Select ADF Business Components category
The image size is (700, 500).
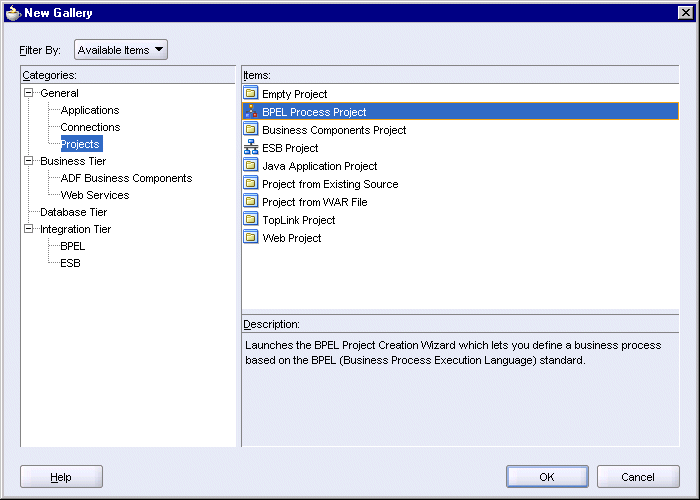coord(126,178)
